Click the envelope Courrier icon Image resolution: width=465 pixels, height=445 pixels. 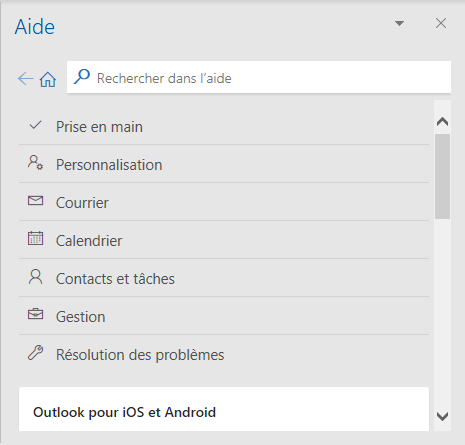pos(35,201)
